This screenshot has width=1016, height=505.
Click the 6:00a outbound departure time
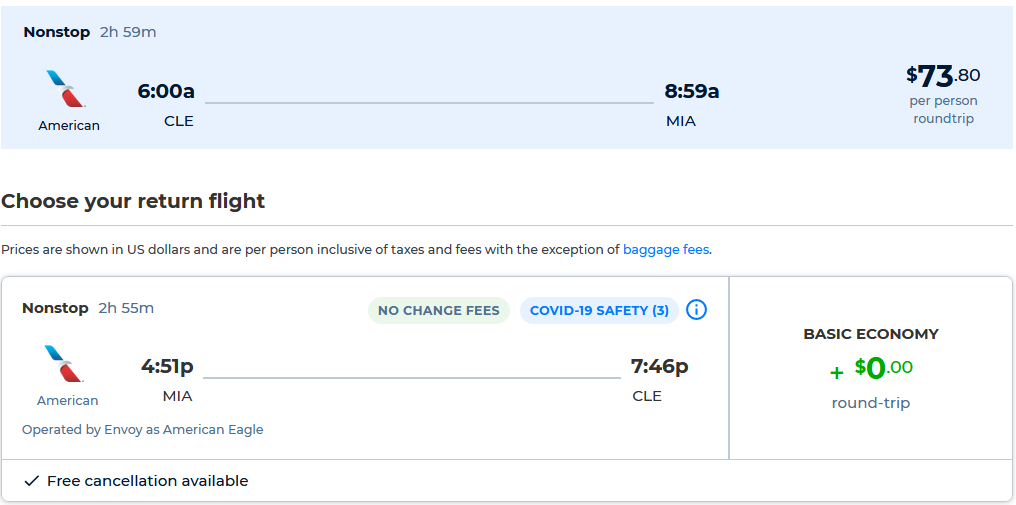pyautogui.click(x=166, y=92)
